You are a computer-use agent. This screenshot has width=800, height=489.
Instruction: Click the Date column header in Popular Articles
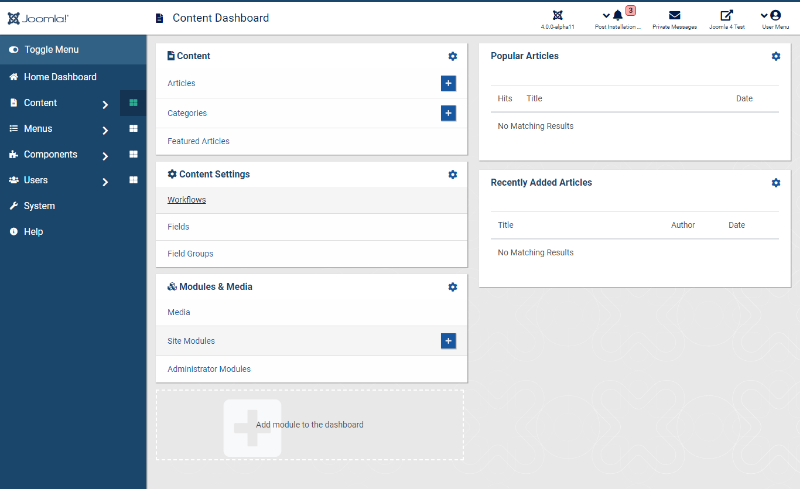click(x=744, y=99)
